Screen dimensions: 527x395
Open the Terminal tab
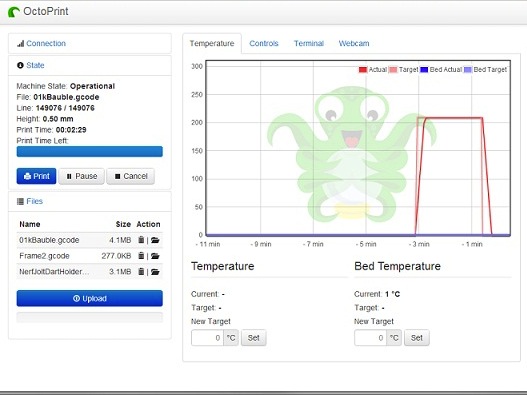coord(309,43)
